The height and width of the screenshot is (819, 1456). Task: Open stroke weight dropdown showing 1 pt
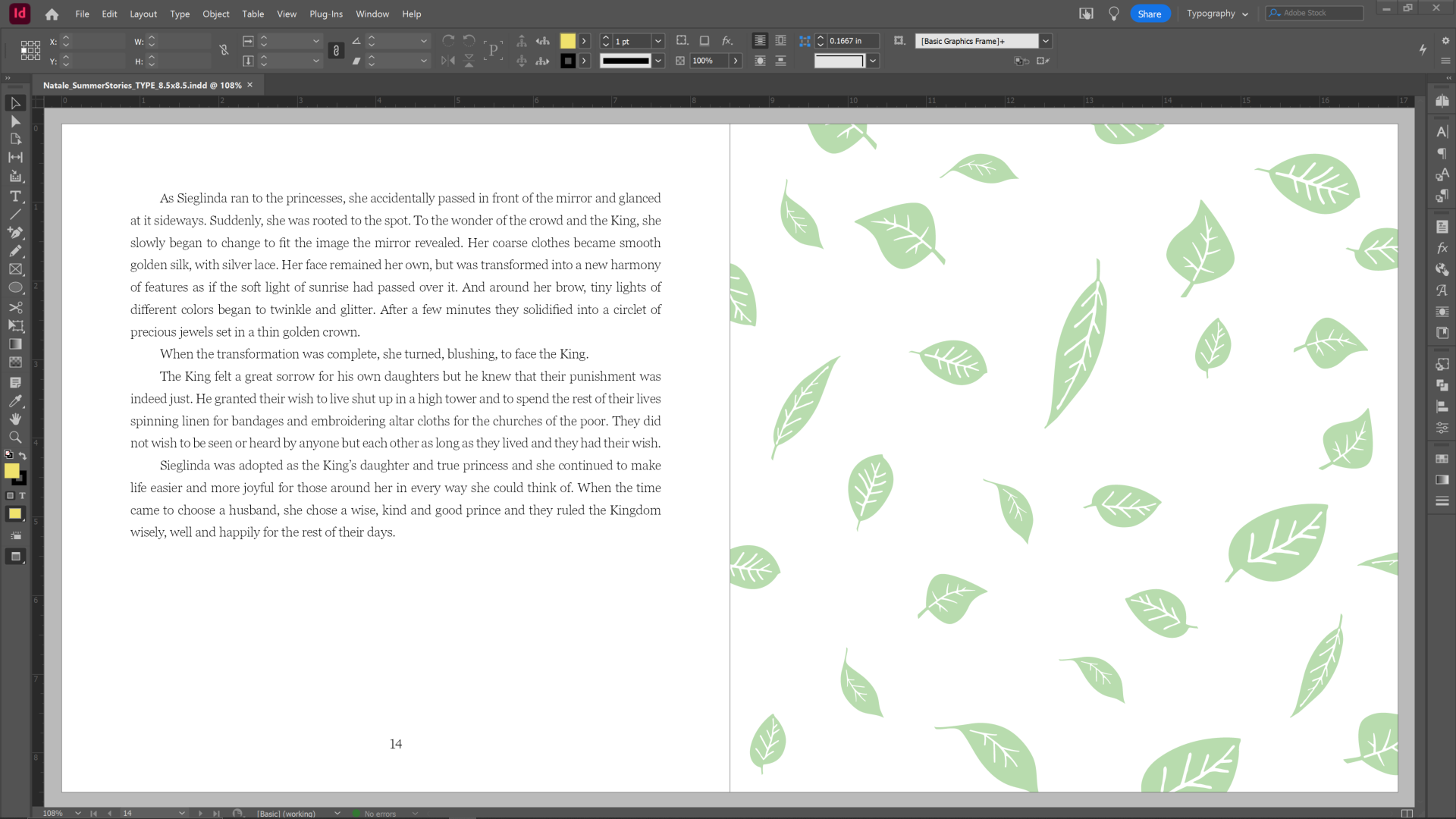658,41
